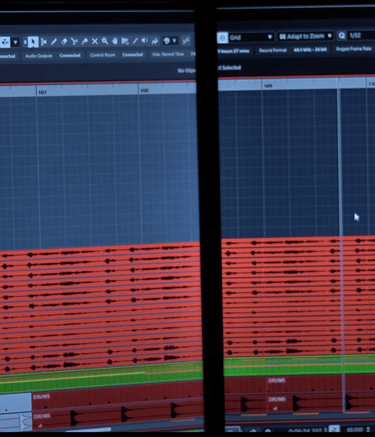
Task: Select the Time Warp tool
Action: 125,41
